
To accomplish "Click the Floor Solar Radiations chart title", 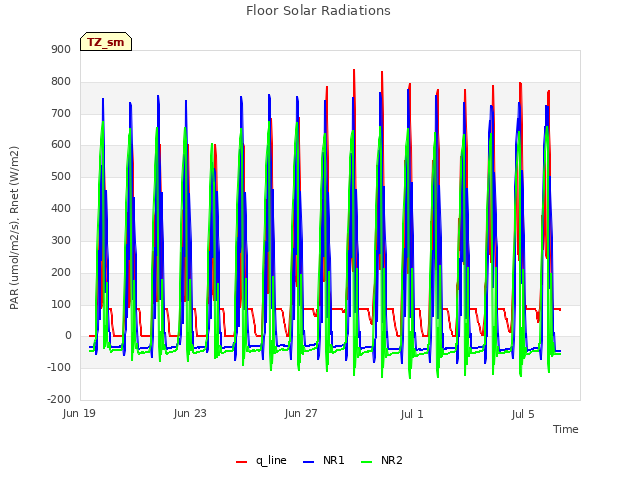I will [x=318, y=11].
